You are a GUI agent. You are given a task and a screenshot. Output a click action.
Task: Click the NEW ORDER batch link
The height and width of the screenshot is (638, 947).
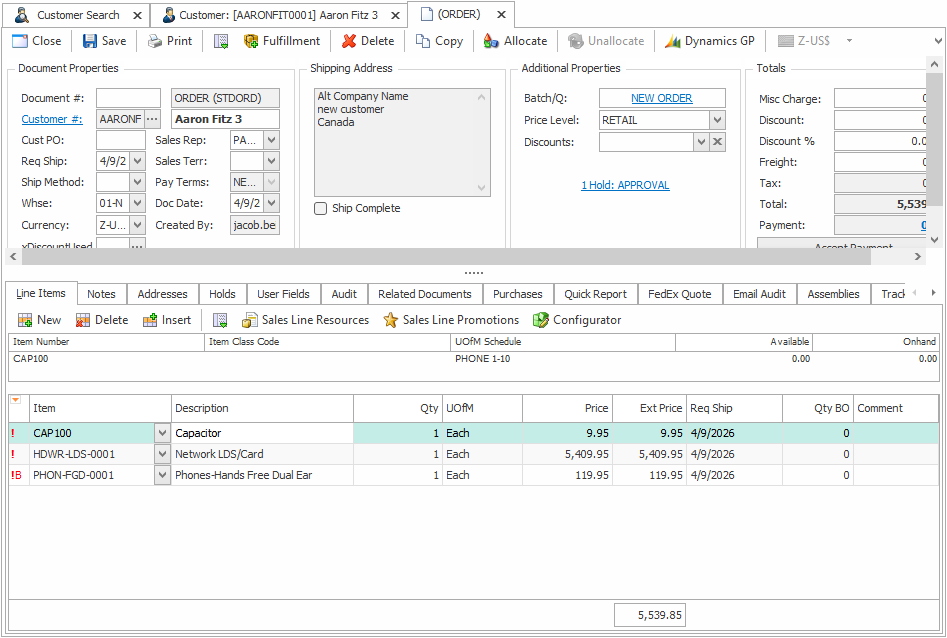pos(661,98)
